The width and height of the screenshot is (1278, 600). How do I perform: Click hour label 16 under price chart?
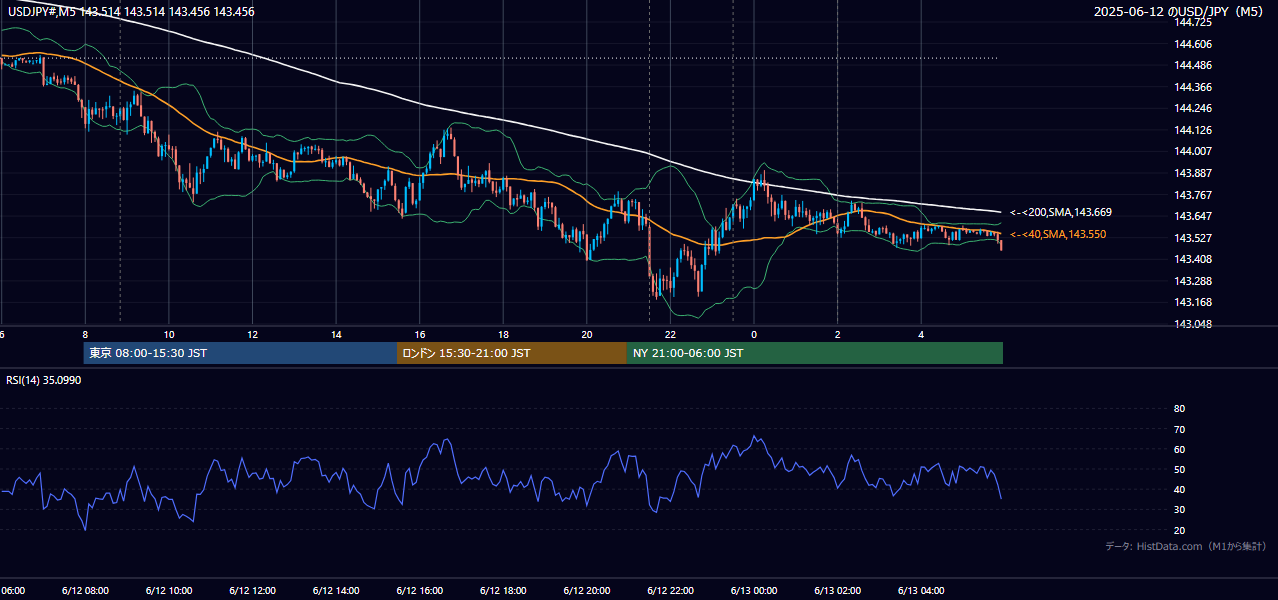tap(420, 335)
